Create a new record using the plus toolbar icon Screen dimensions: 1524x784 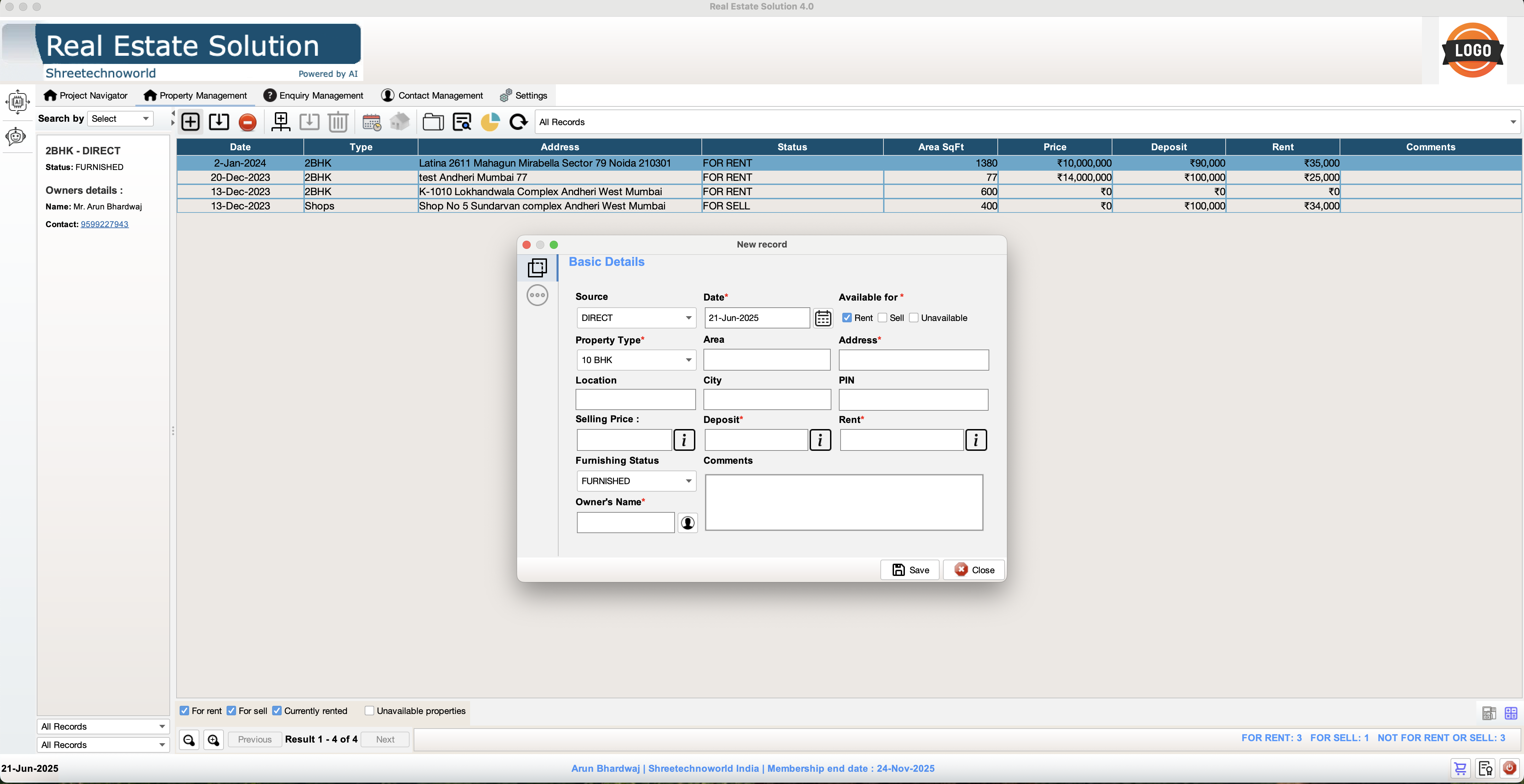pyautogui.click(x=190, y=122)
